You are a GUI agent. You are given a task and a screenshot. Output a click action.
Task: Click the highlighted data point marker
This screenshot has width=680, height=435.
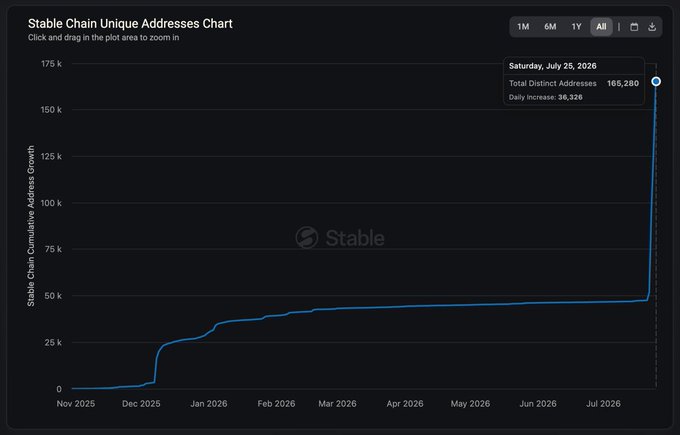[x=656, y=81]
